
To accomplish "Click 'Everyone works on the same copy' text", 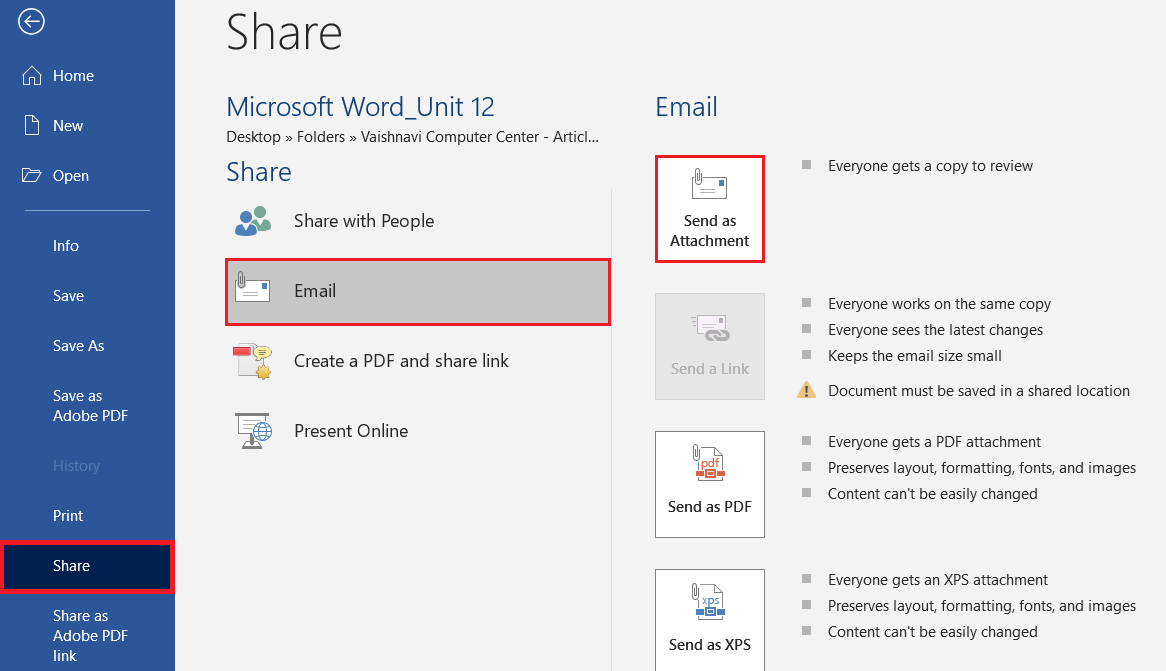I will coord(939,304).
